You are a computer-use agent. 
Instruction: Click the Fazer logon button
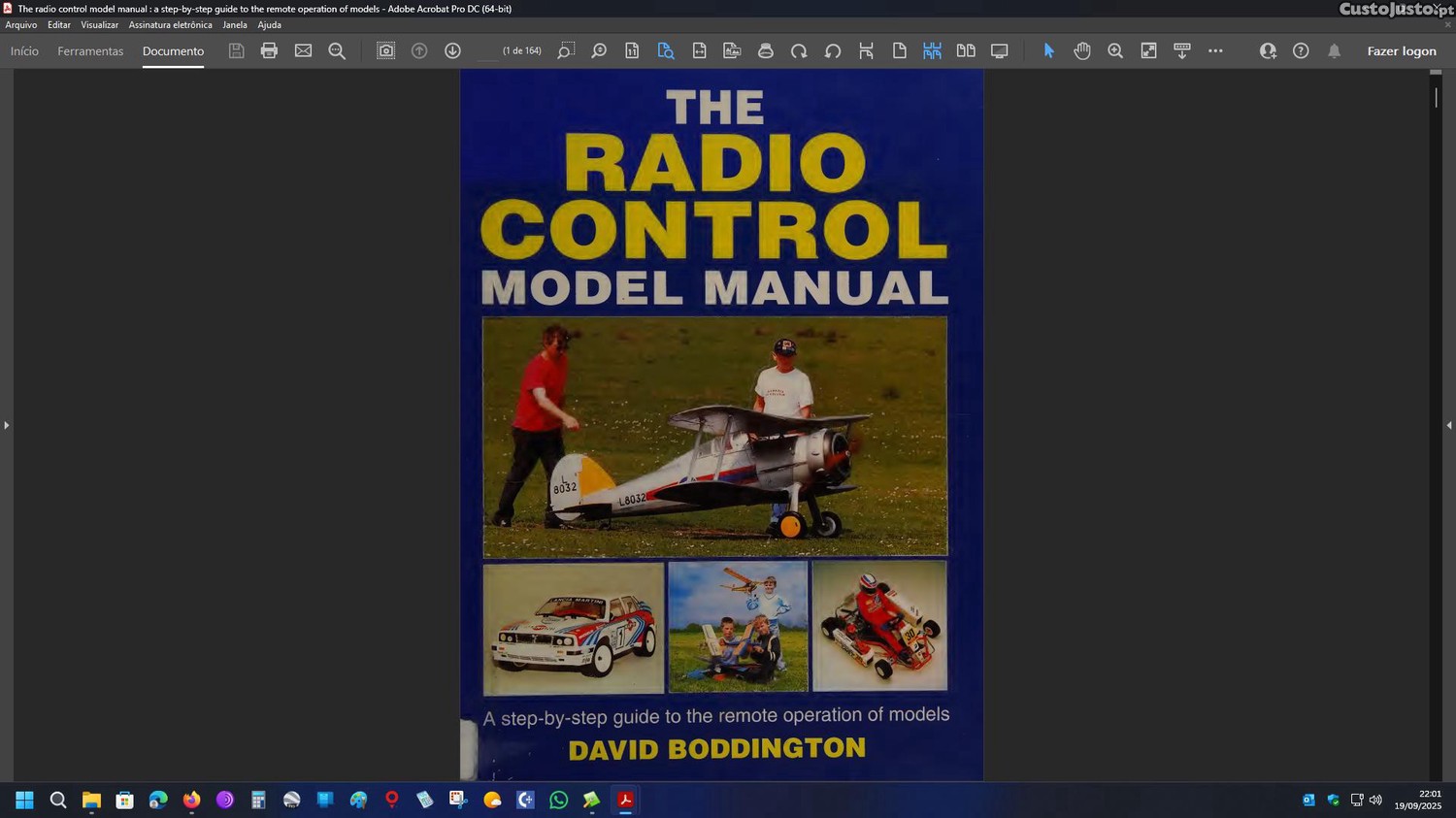coord(1401,51)
